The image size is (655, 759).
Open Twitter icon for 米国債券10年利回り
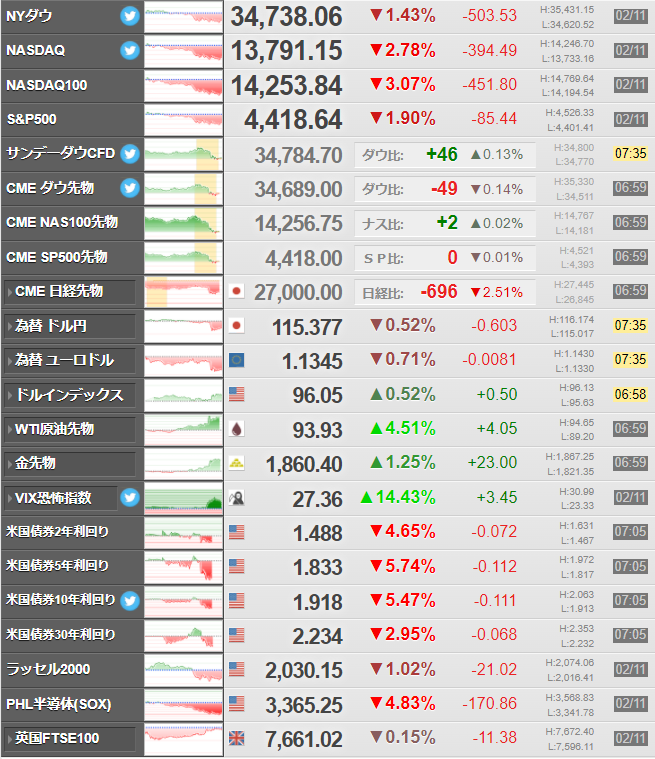pos(130,601)
